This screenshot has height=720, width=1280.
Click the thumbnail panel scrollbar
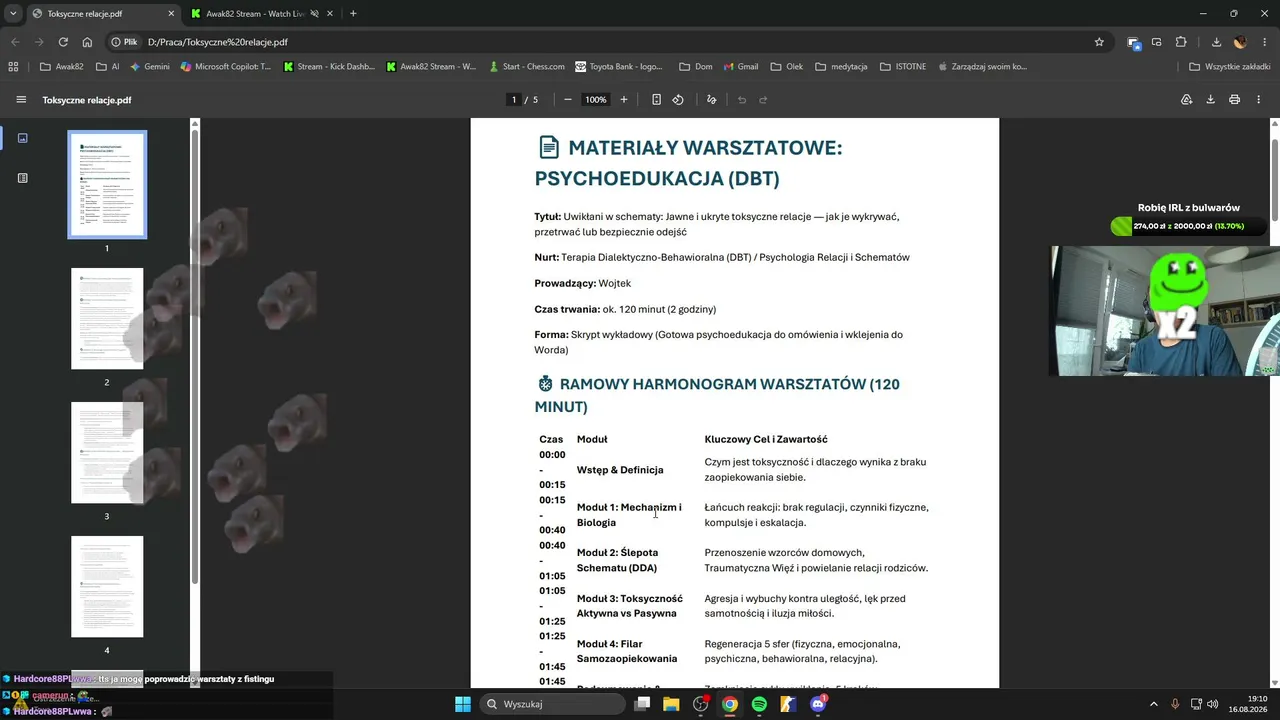[x=195, y=355]
